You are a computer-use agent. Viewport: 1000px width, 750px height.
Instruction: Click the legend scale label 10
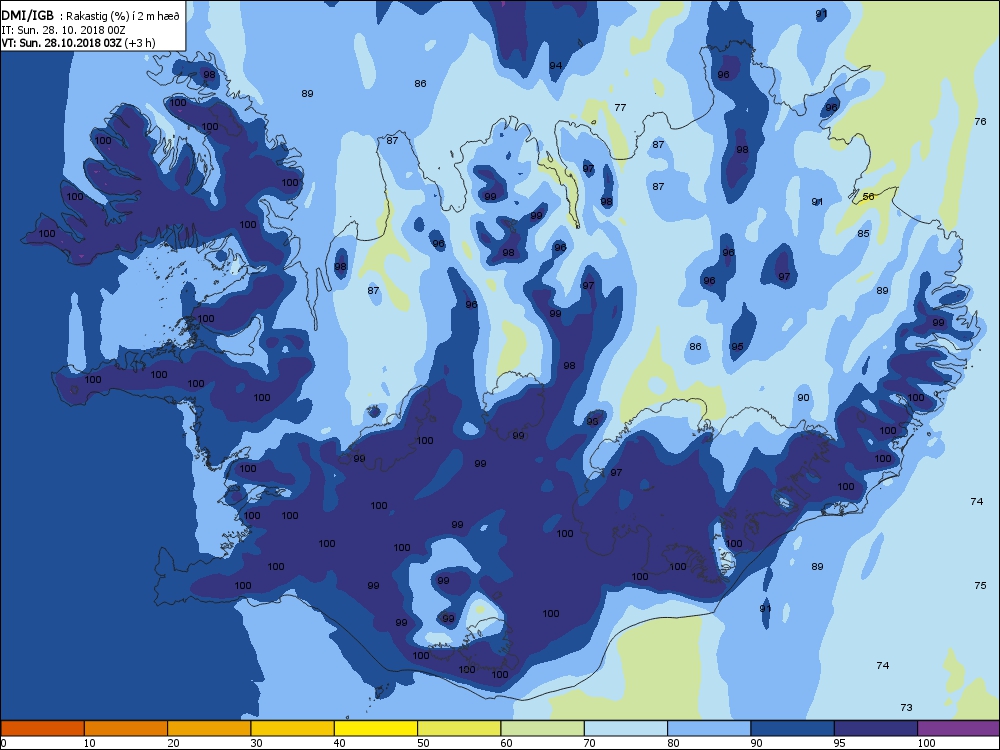89,743
